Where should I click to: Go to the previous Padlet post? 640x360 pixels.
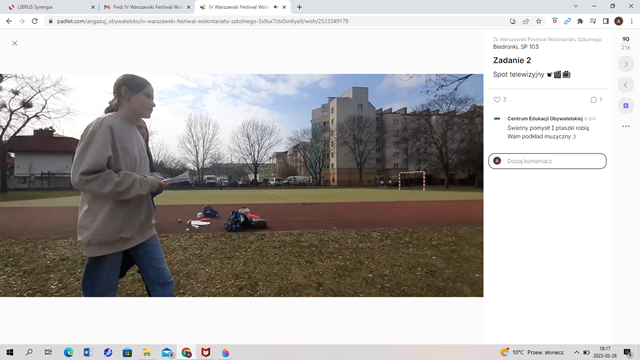click(626, 85)
